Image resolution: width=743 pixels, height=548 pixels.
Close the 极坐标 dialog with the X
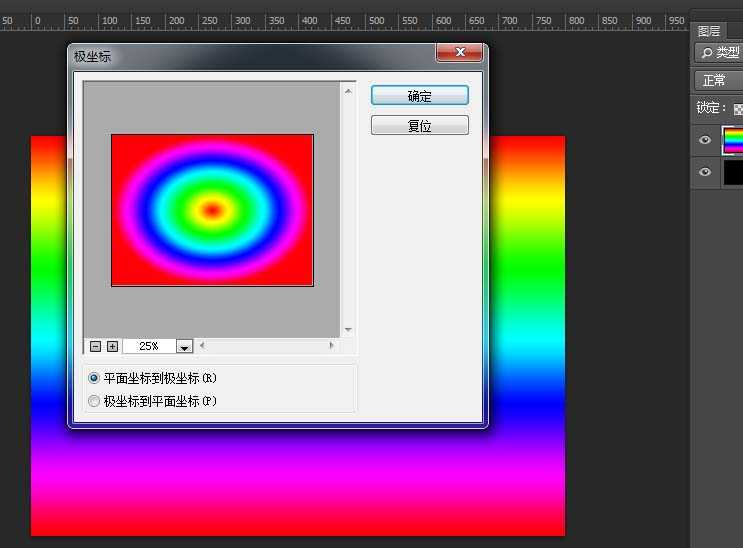pyautogui.click(x=460, y=52)
